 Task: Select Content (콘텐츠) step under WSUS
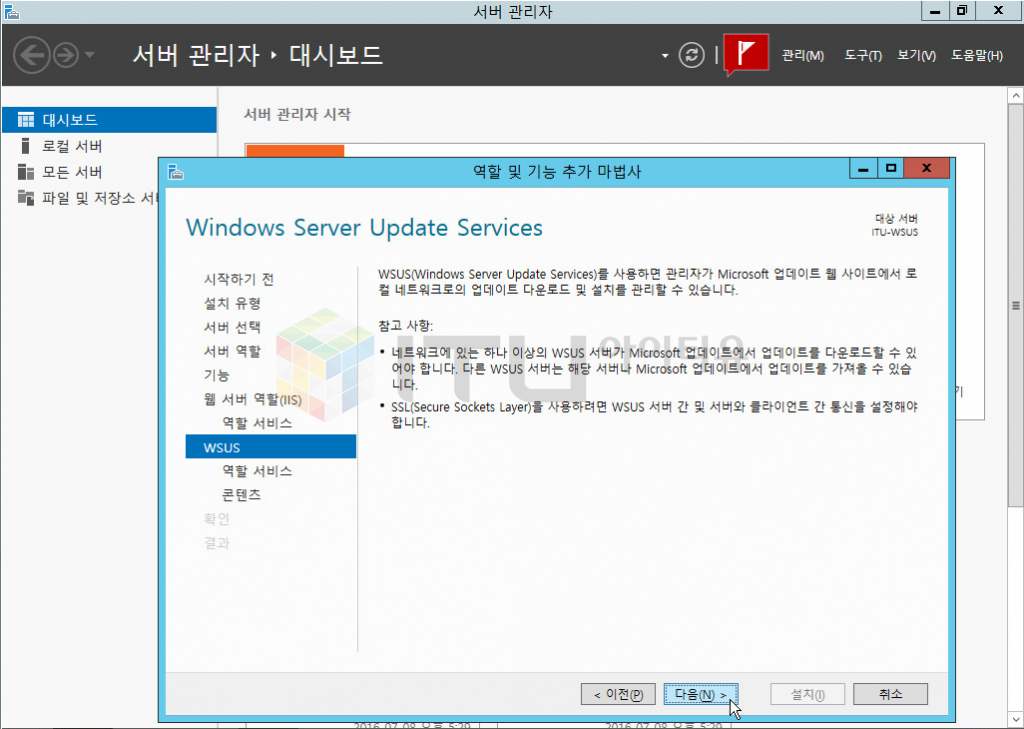click(241, 495)
